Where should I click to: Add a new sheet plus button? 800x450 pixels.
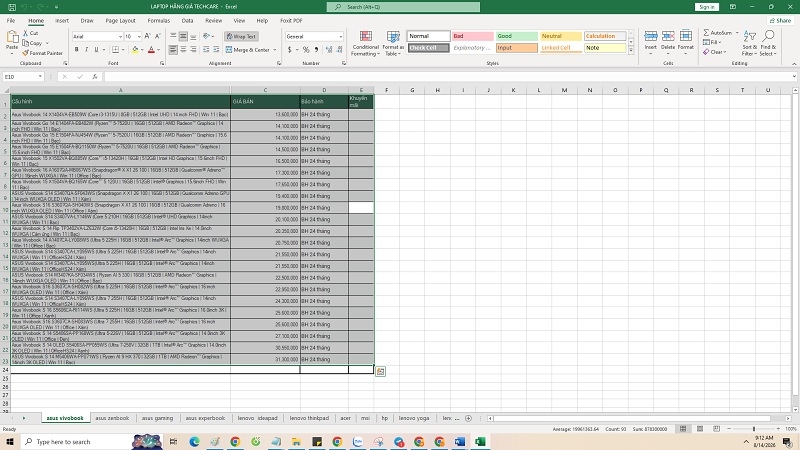(x=468, y=418)
